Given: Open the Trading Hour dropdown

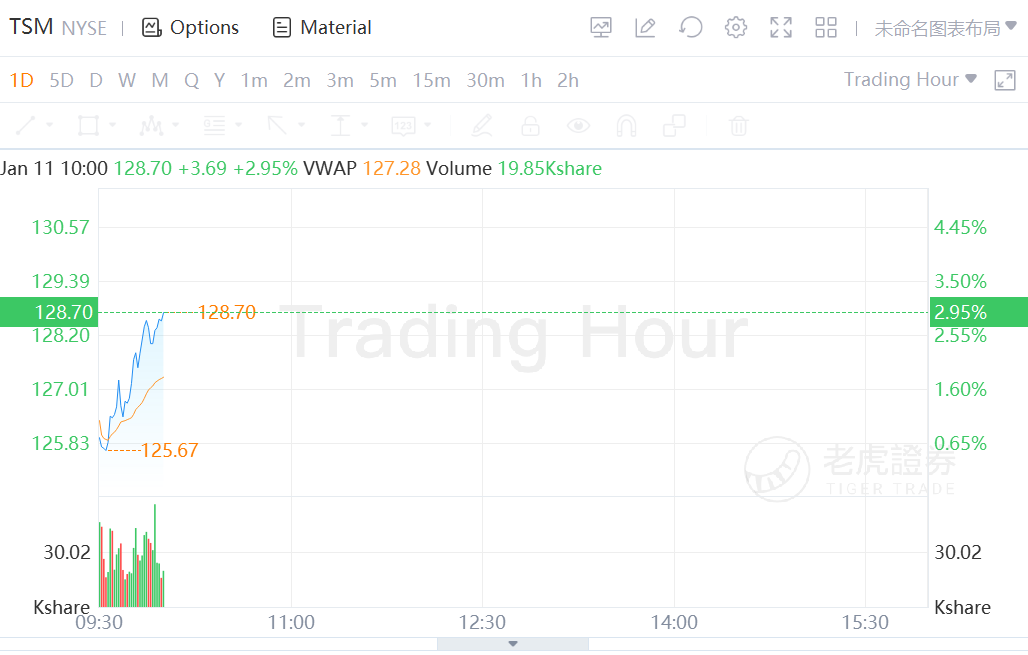Looking at the screenshot, I should coord(910,80).
